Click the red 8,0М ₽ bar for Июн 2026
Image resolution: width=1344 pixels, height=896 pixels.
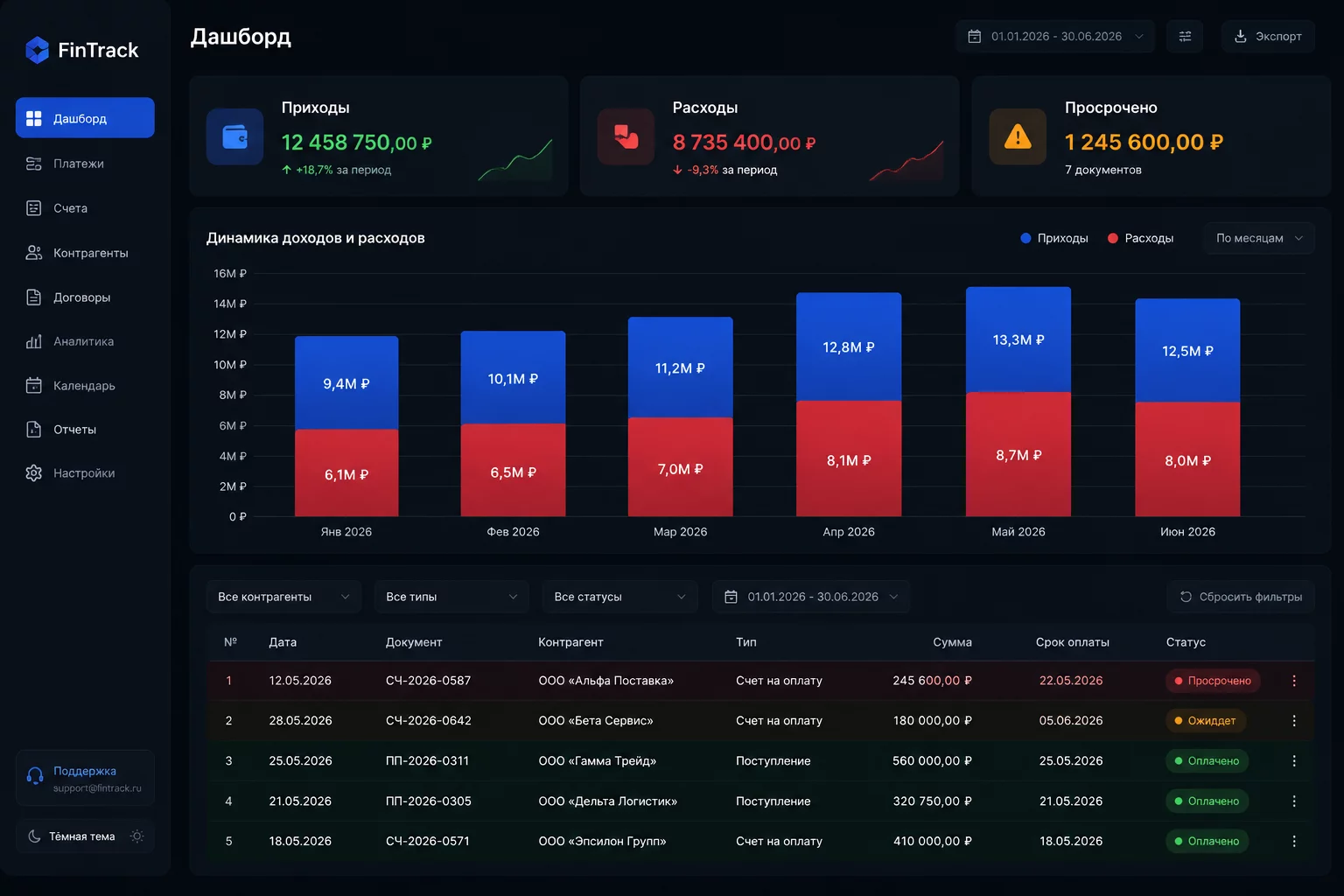pos(1187,460)
